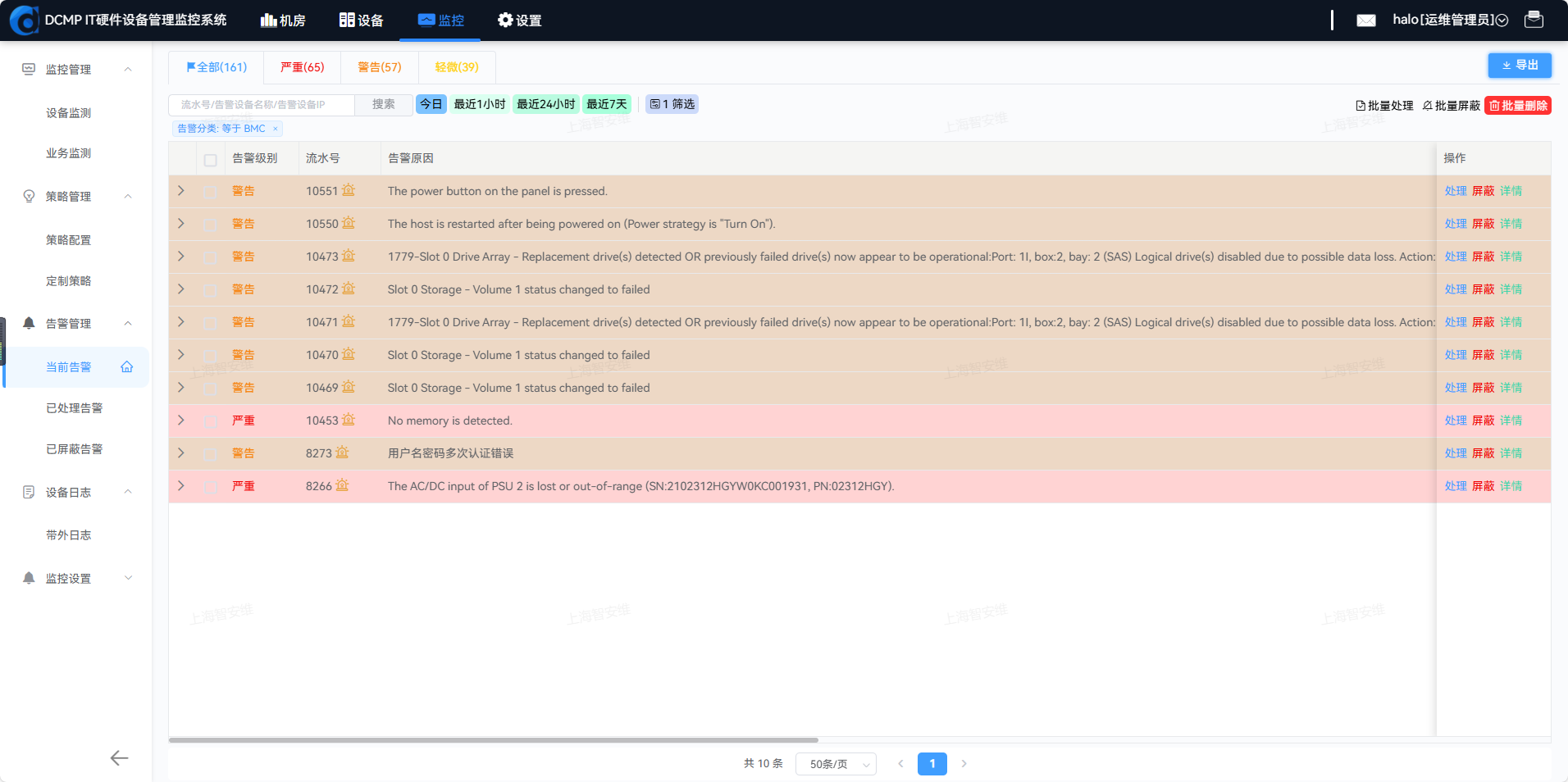
Task: Check the row checkbox for serial 10472
Action: coord(211,290)
